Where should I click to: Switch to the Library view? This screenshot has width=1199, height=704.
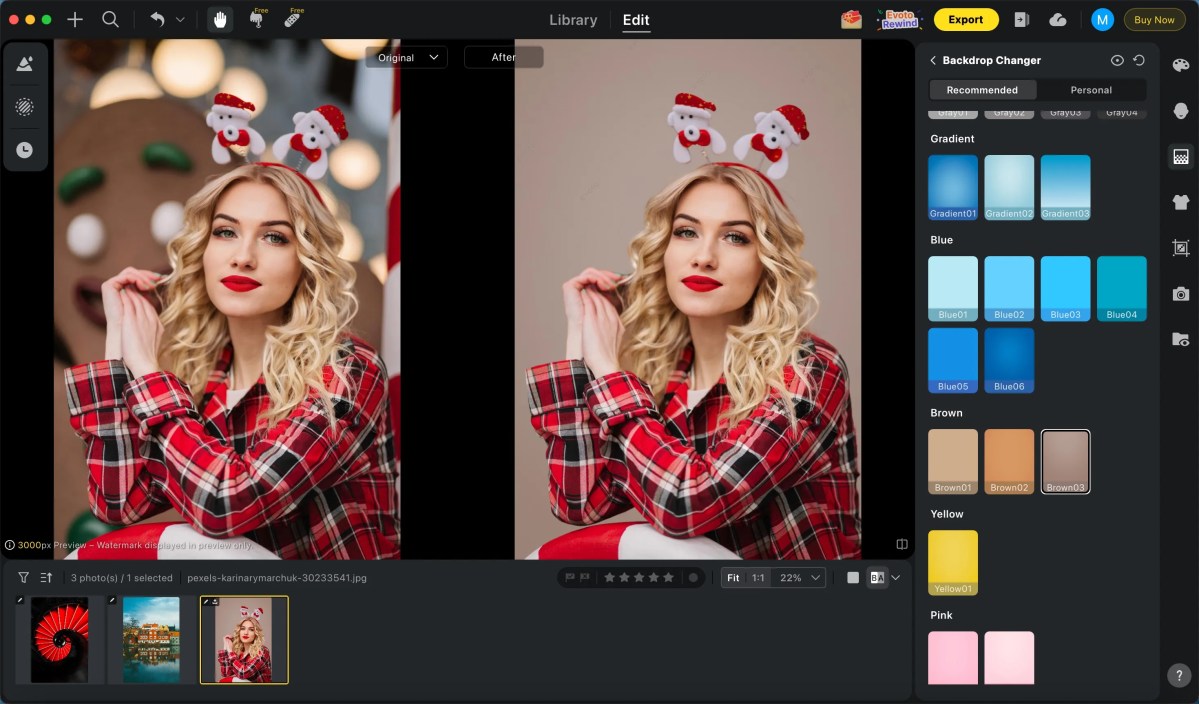[x=572, y=19]
